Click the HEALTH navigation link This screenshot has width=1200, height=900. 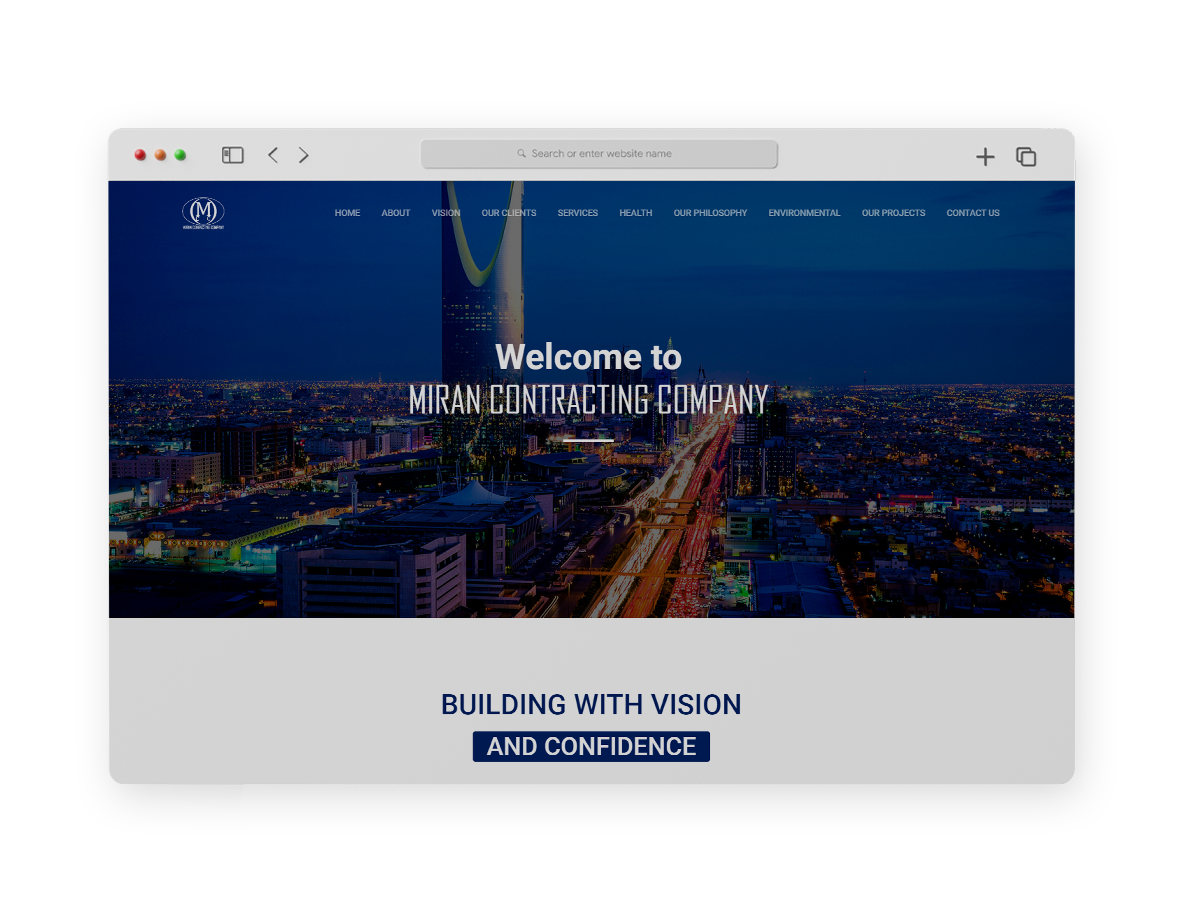tap(636, 213)
